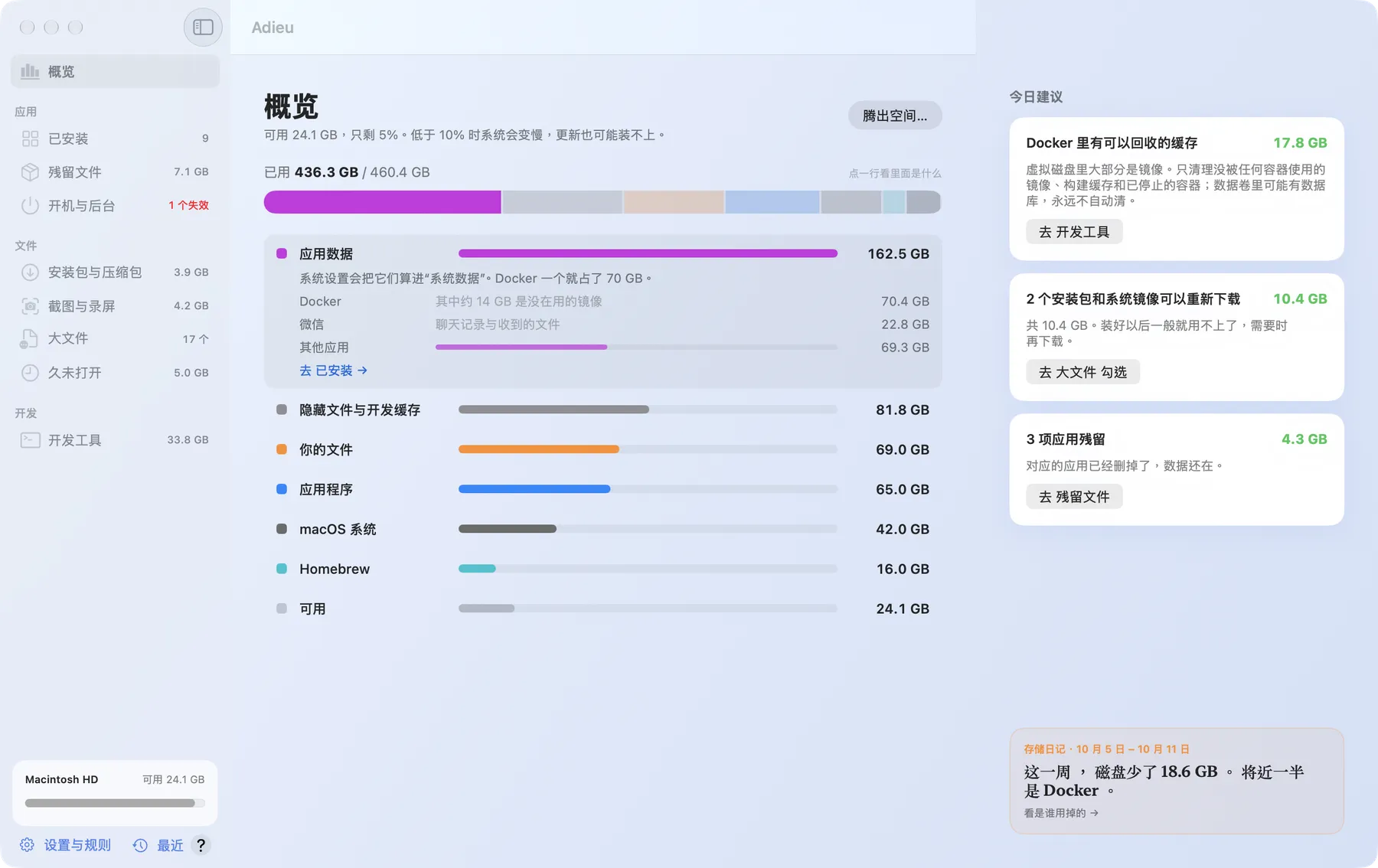Open 已安装 in sidebar
This screenshot has width=1378, height=868.
115,139
